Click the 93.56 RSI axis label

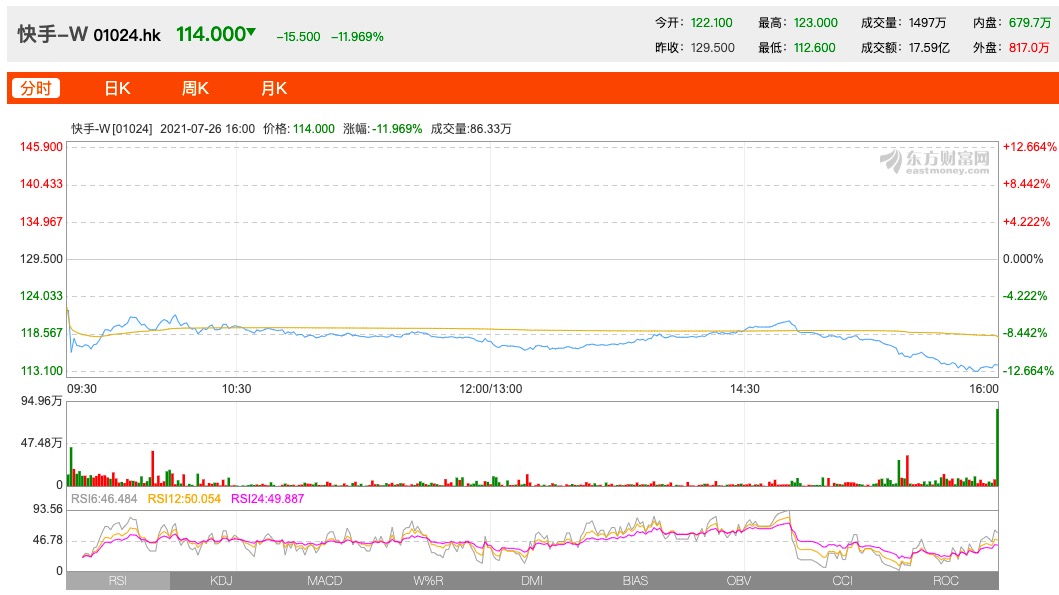(47, 509)
